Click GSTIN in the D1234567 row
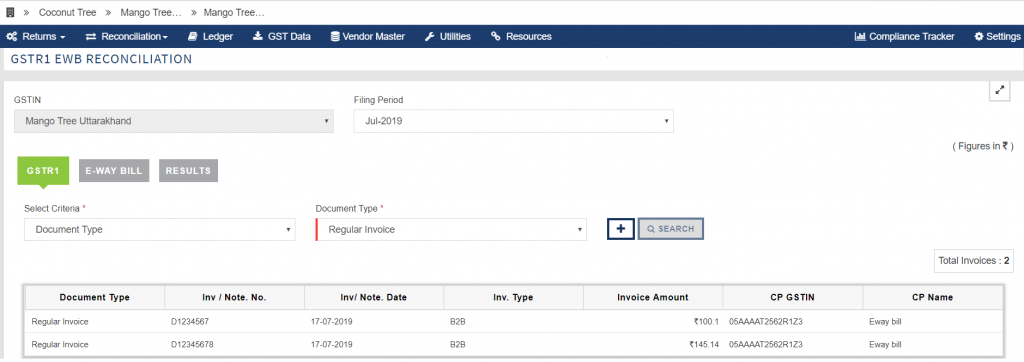The width and height of the screenshot is (1024, 362). click(x=766, y=321)
